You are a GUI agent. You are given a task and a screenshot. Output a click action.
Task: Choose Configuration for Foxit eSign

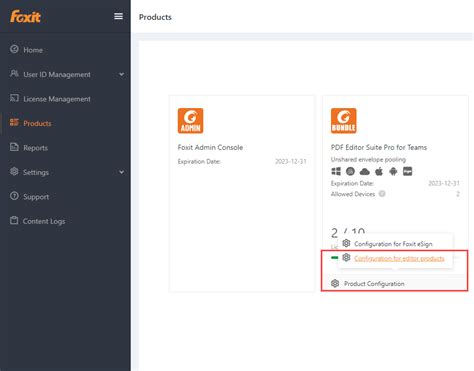393,244
